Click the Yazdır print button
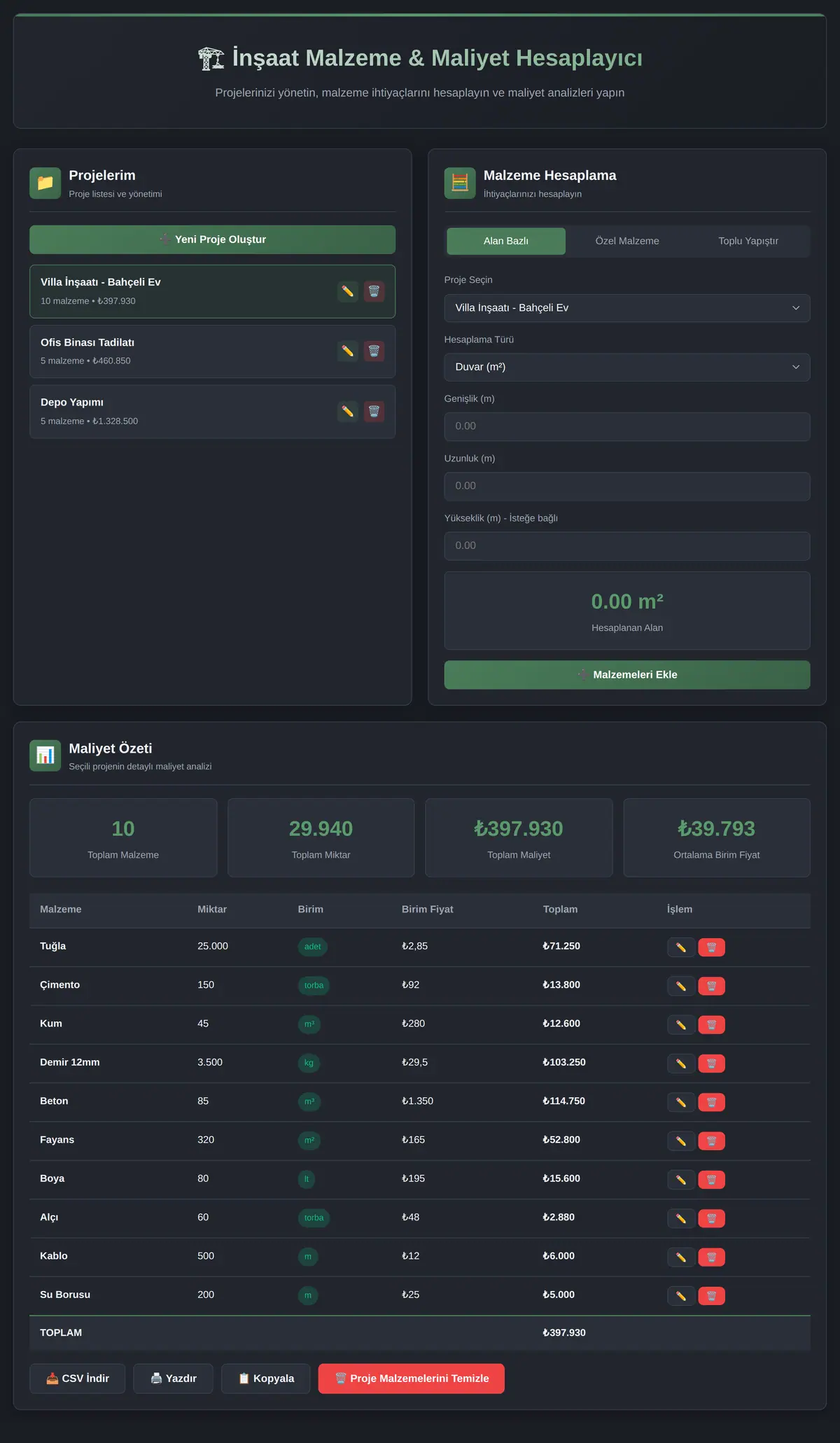Viewport: 840px width, 1443px height. coord(174,1379)
